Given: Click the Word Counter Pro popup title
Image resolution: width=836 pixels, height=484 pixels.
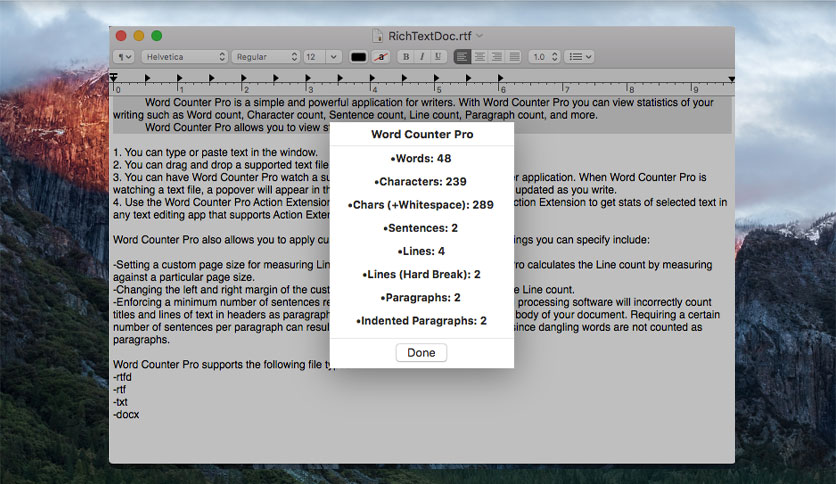Looking at the screenshot, I should click(x=422, y=134).
